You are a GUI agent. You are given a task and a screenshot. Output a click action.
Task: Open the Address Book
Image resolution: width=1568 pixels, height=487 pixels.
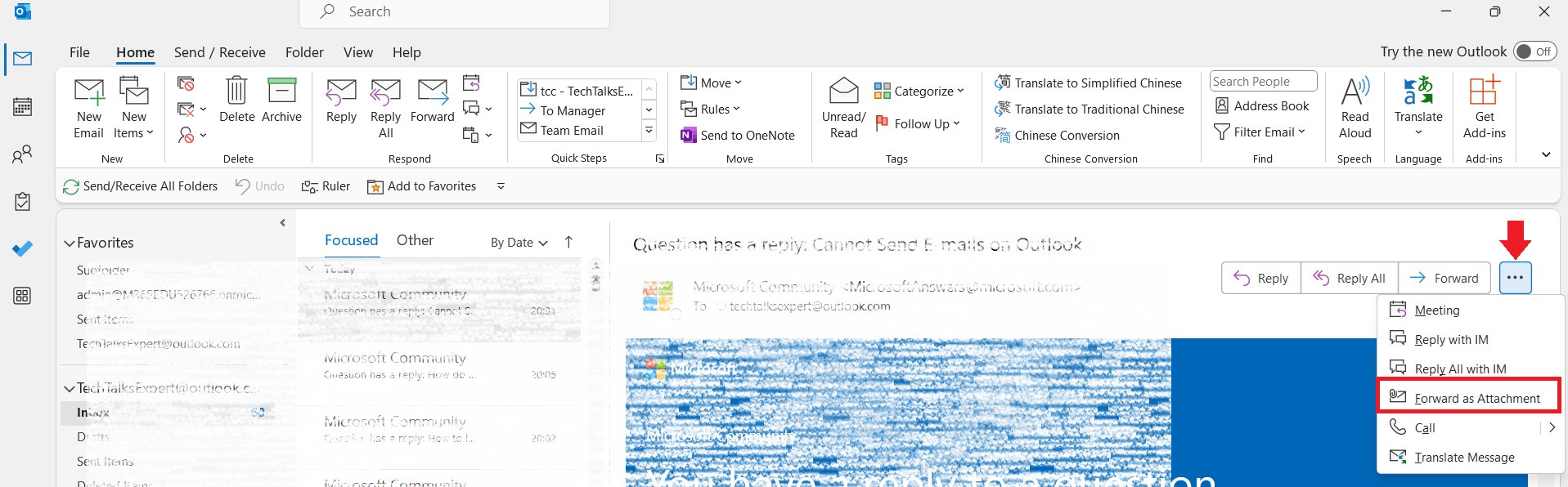1262,105
